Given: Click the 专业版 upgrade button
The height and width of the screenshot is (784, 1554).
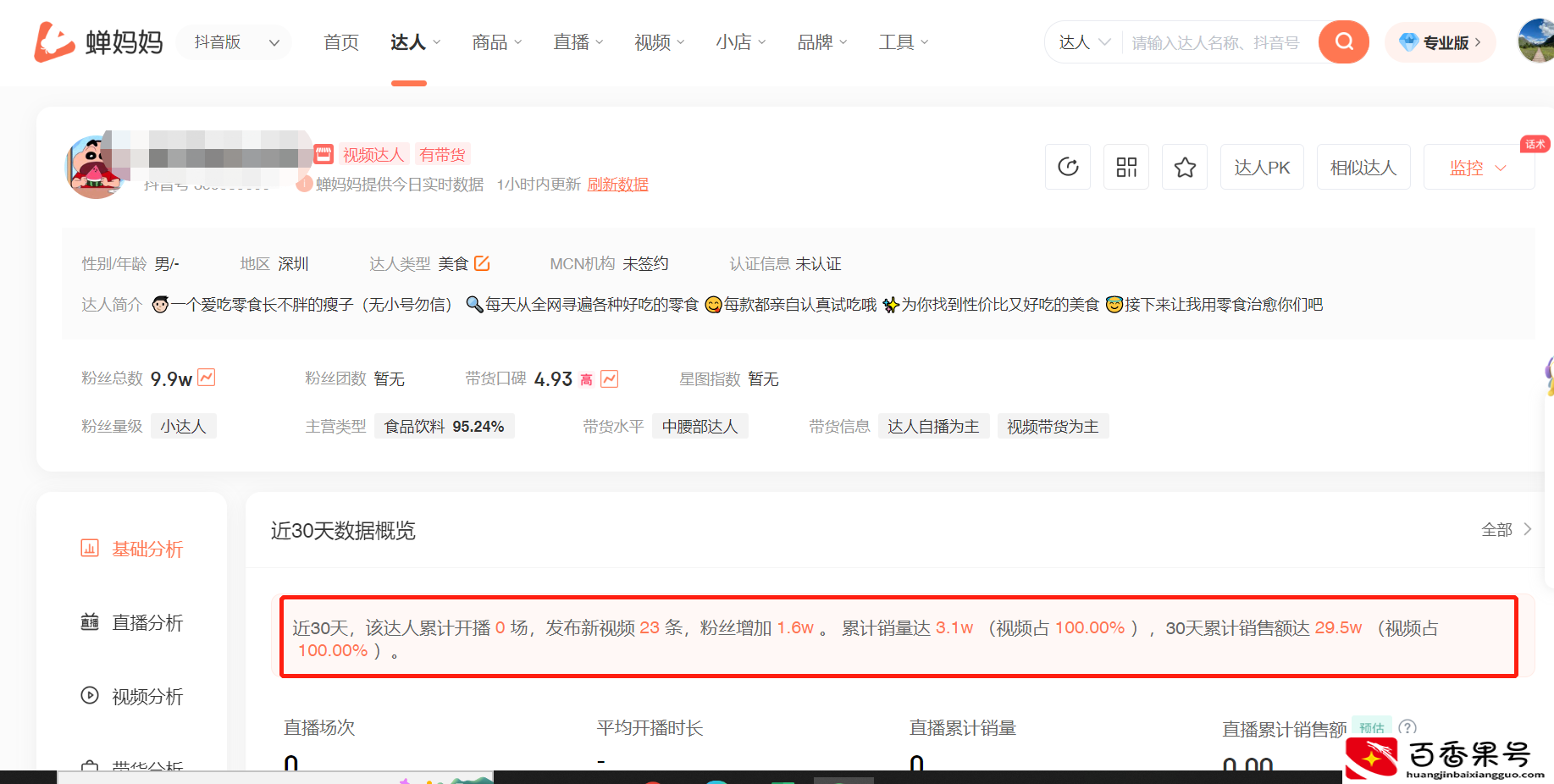Looking at the screenshot, I should point(1441,41).
